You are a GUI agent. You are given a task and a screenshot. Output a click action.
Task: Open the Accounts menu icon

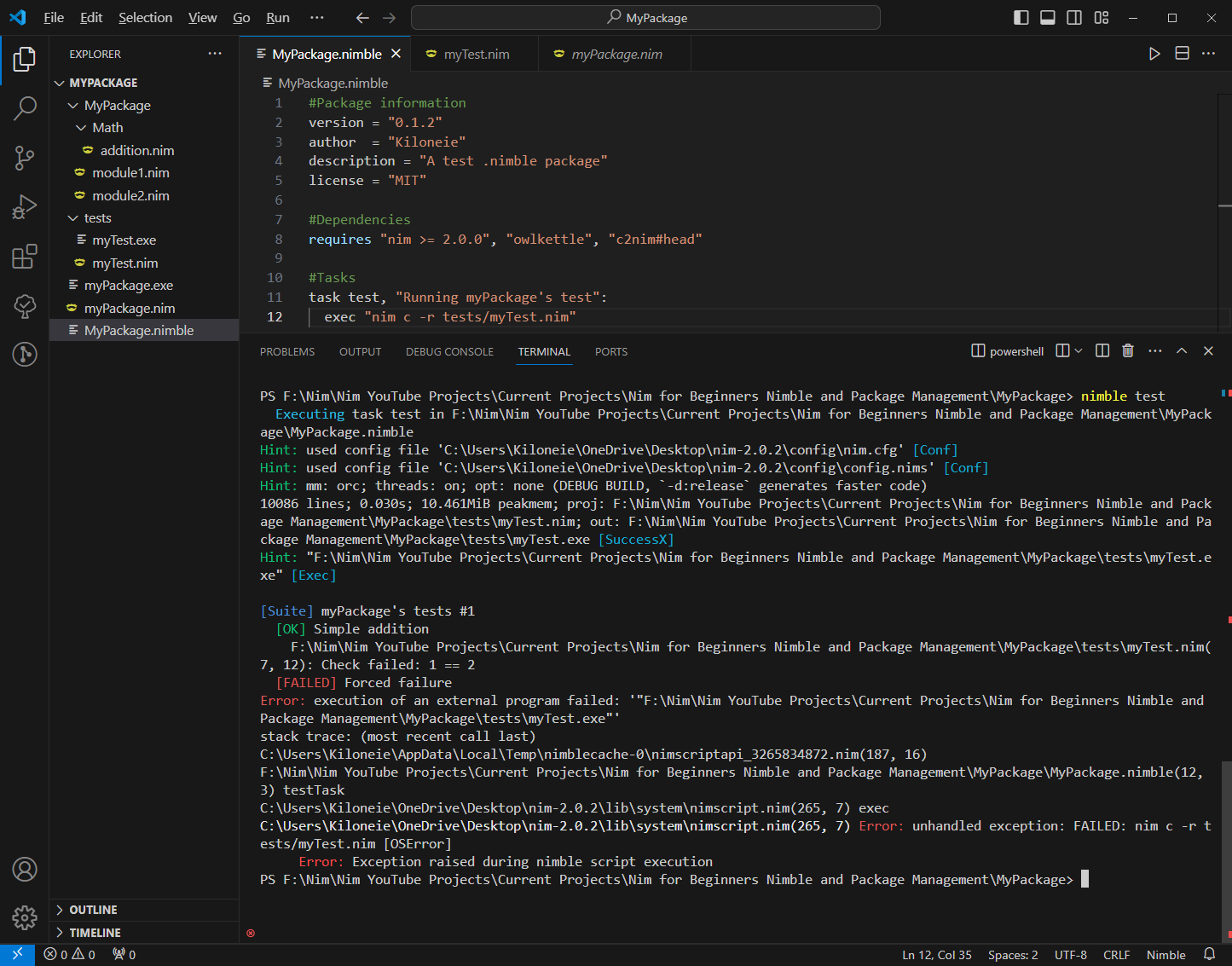pyautogui.click(x=25, y=869)
